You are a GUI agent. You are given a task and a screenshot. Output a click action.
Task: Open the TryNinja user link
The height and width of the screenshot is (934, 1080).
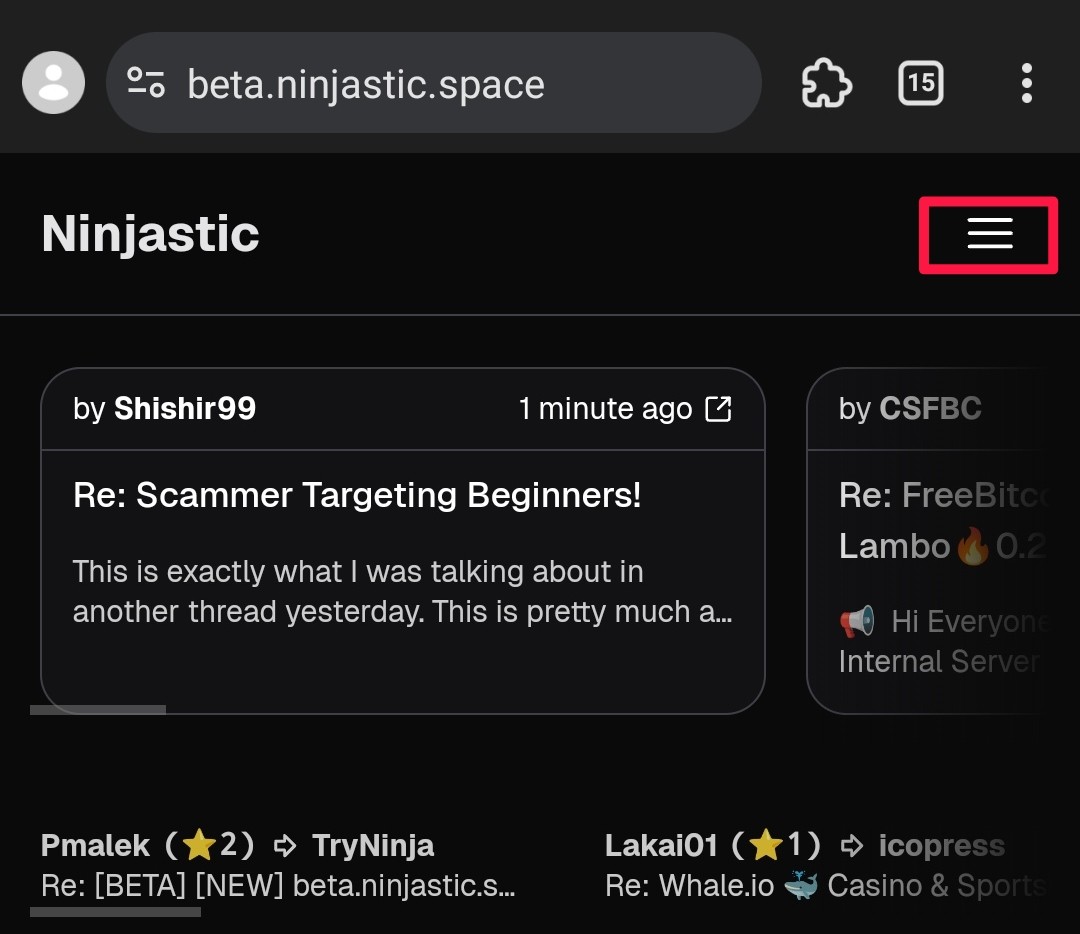pyautogui.click(x=373, y=846)
